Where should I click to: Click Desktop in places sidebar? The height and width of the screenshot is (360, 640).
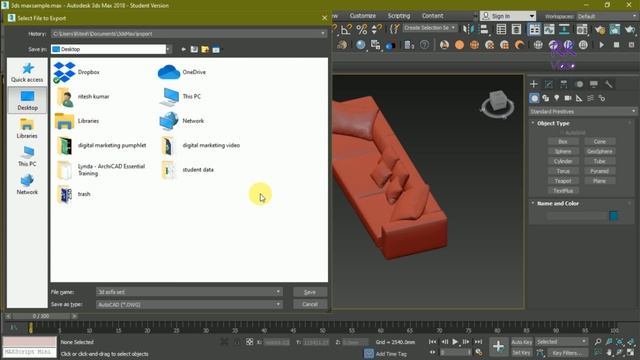pyautogui.click(x=27, y=100)
